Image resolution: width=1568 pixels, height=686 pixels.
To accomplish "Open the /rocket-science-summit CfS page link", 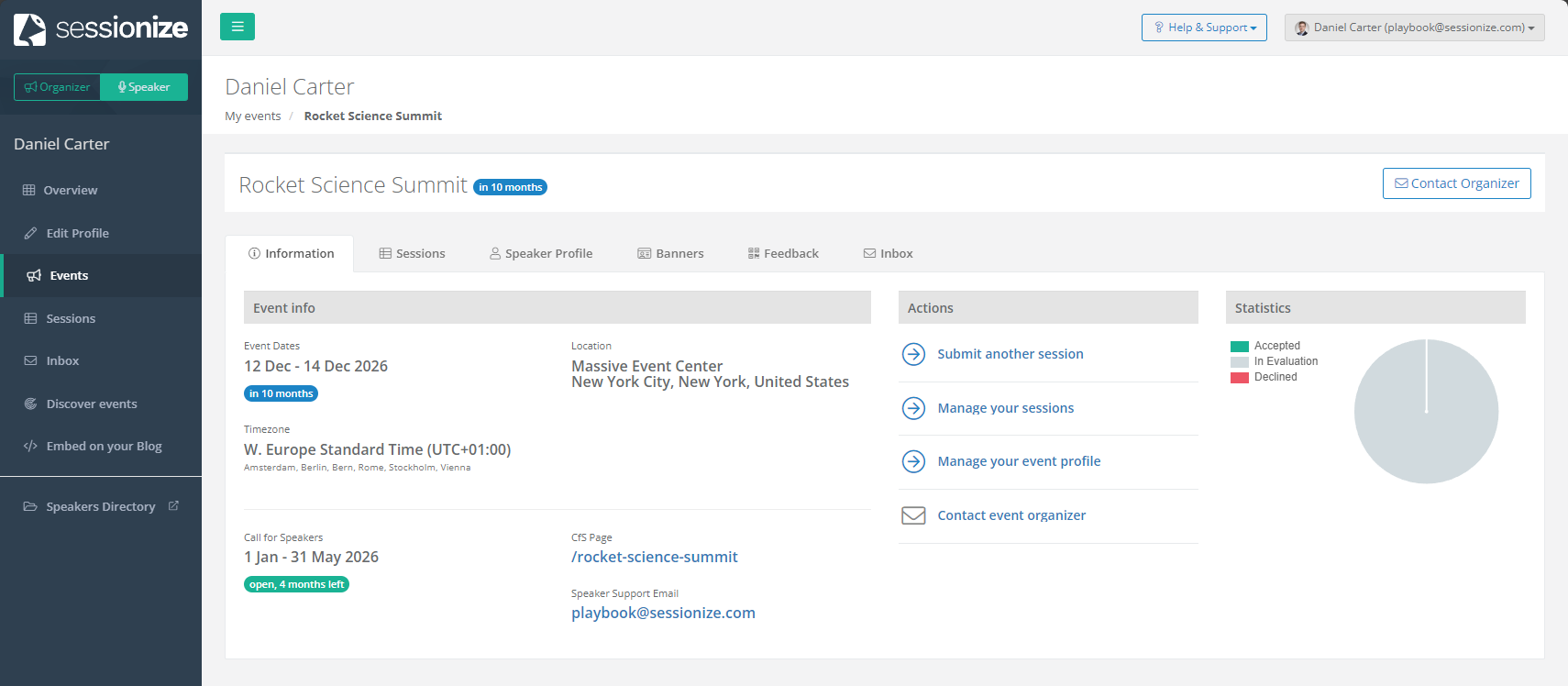I will tap(654, 557).
